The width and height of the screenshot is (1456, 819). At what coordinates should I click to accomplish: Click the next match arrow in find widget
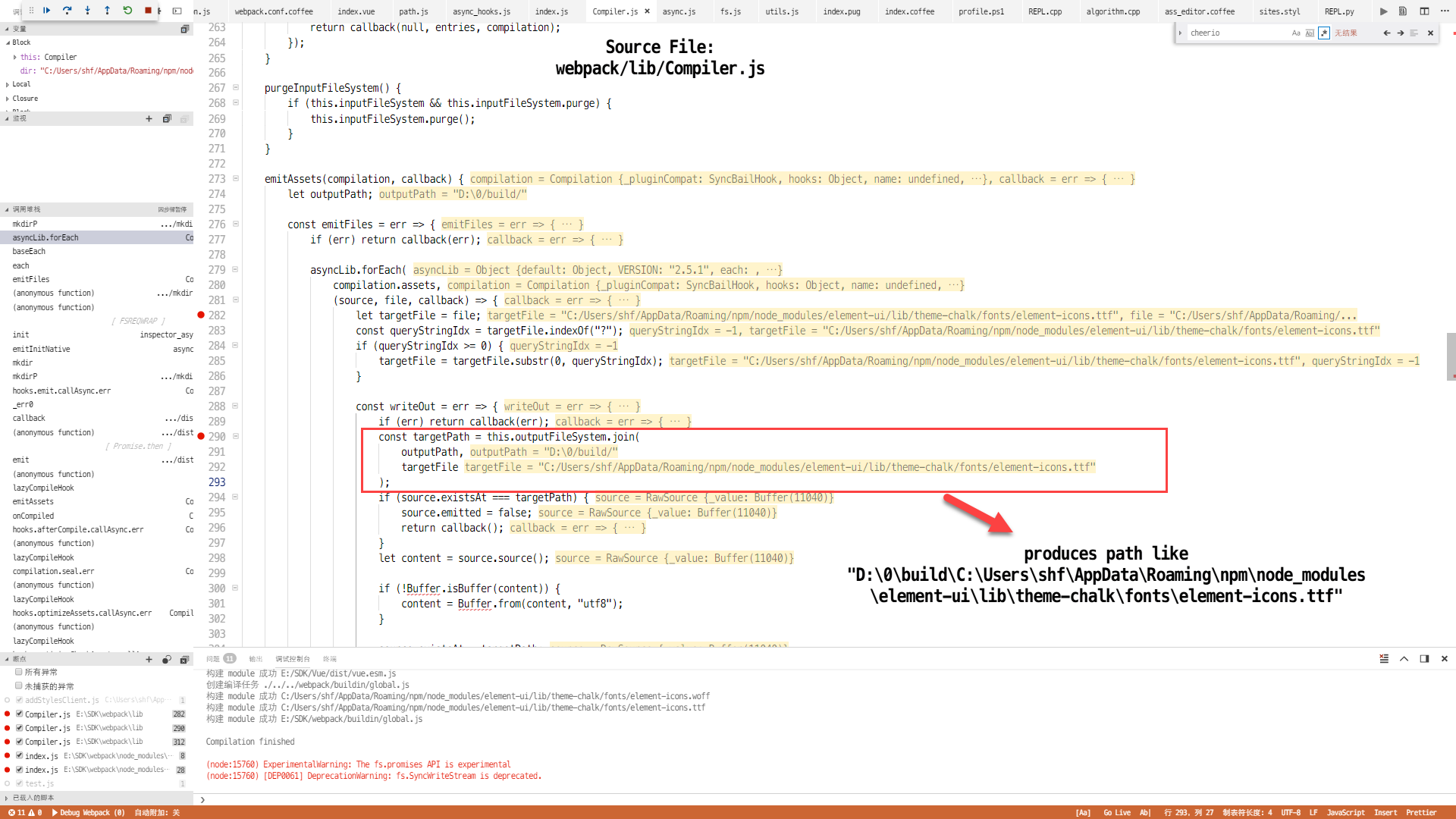tap(1400, 33)
